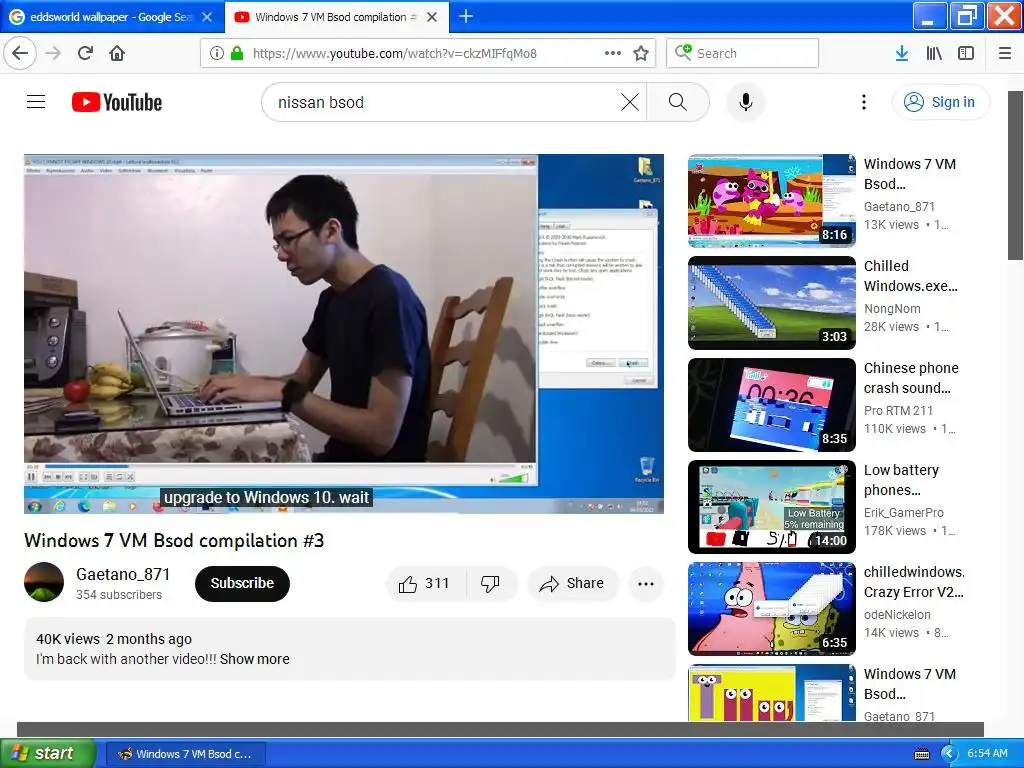Click Erik_GamerPro channel name
Viewport: 1024px width, 768px height.
click(x=904, y=513)
